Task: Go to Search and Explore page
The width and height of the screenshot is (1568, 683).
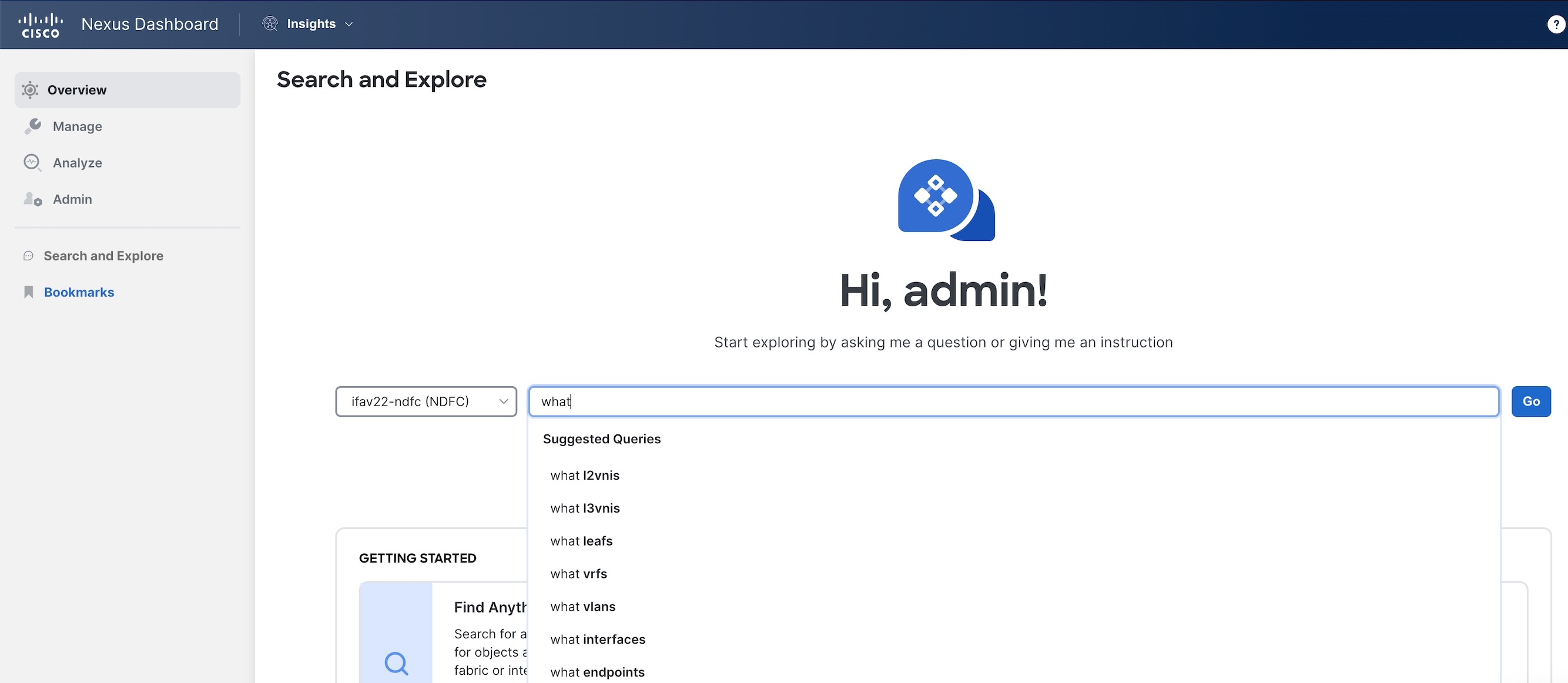Action: pyautogui.click(x=103, y=256)
